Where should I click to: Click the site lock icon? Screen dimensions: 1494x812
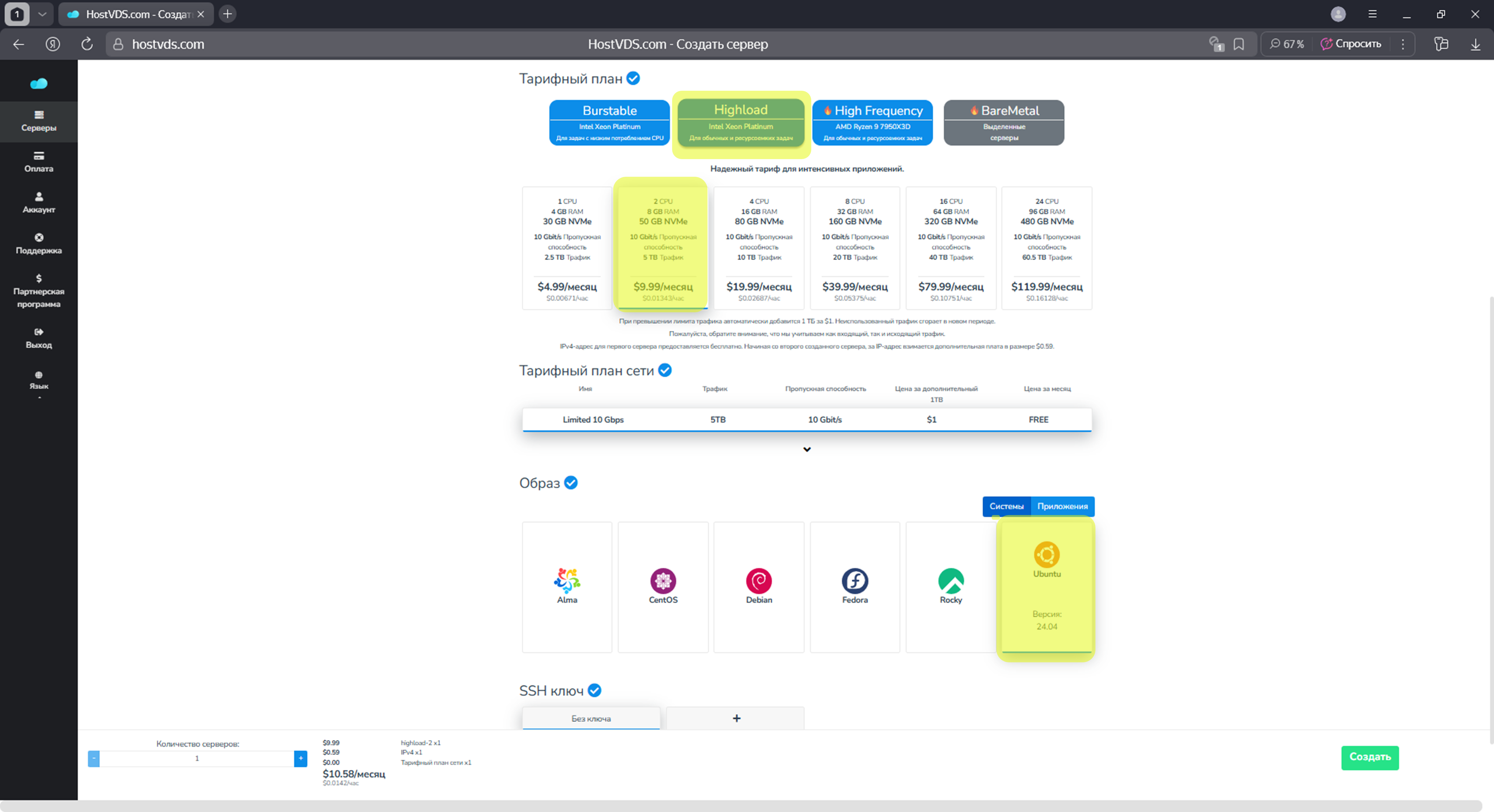click(118, 44)
